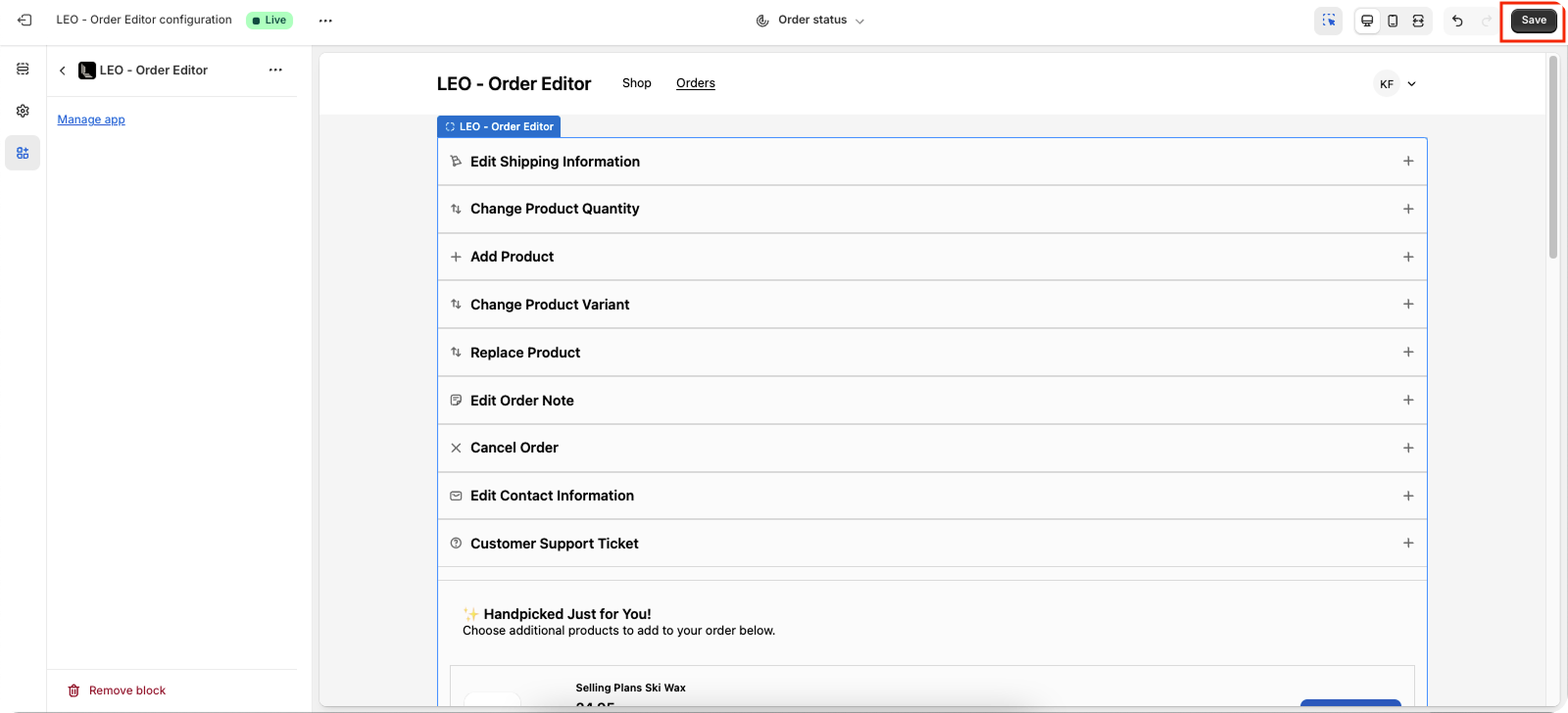The image size is (1568, 713).
Task: Open the app embeds icon in the sidebar
Action: (23, 153)
